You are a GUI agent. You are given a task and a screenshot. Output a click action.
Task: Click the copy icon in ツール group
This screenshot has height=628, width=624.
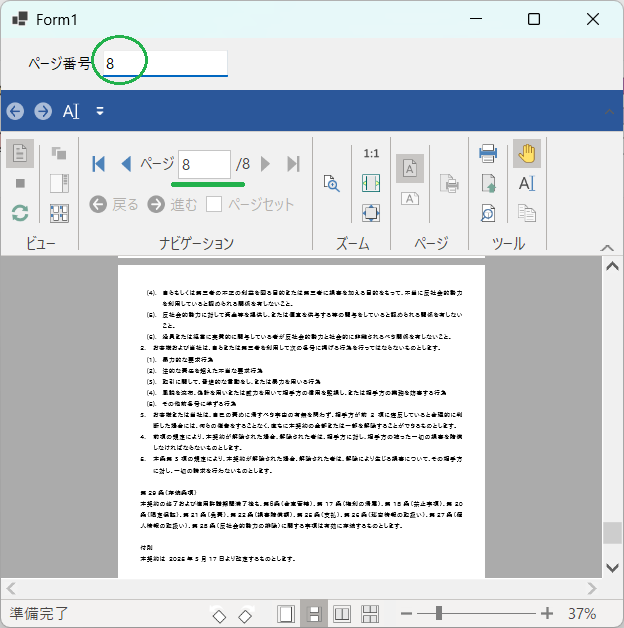[527, 213]
